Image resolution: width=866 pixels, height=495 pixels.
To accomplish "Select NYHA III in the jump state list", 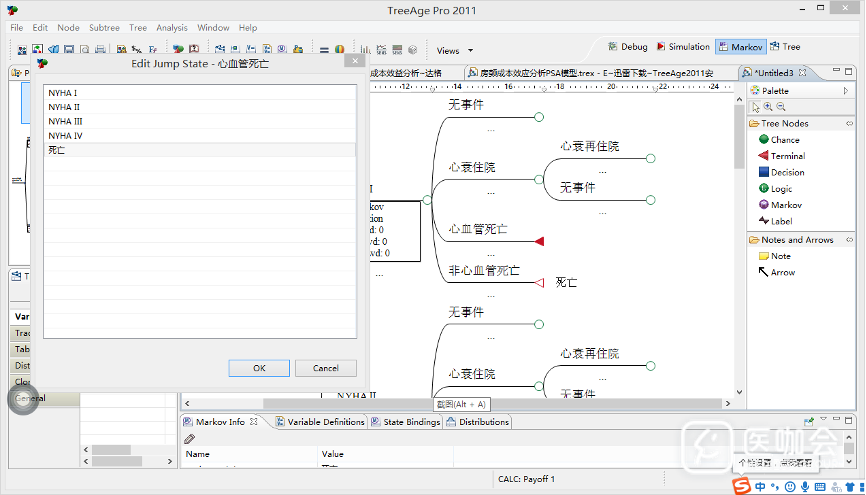I will (x=65, y=121).
